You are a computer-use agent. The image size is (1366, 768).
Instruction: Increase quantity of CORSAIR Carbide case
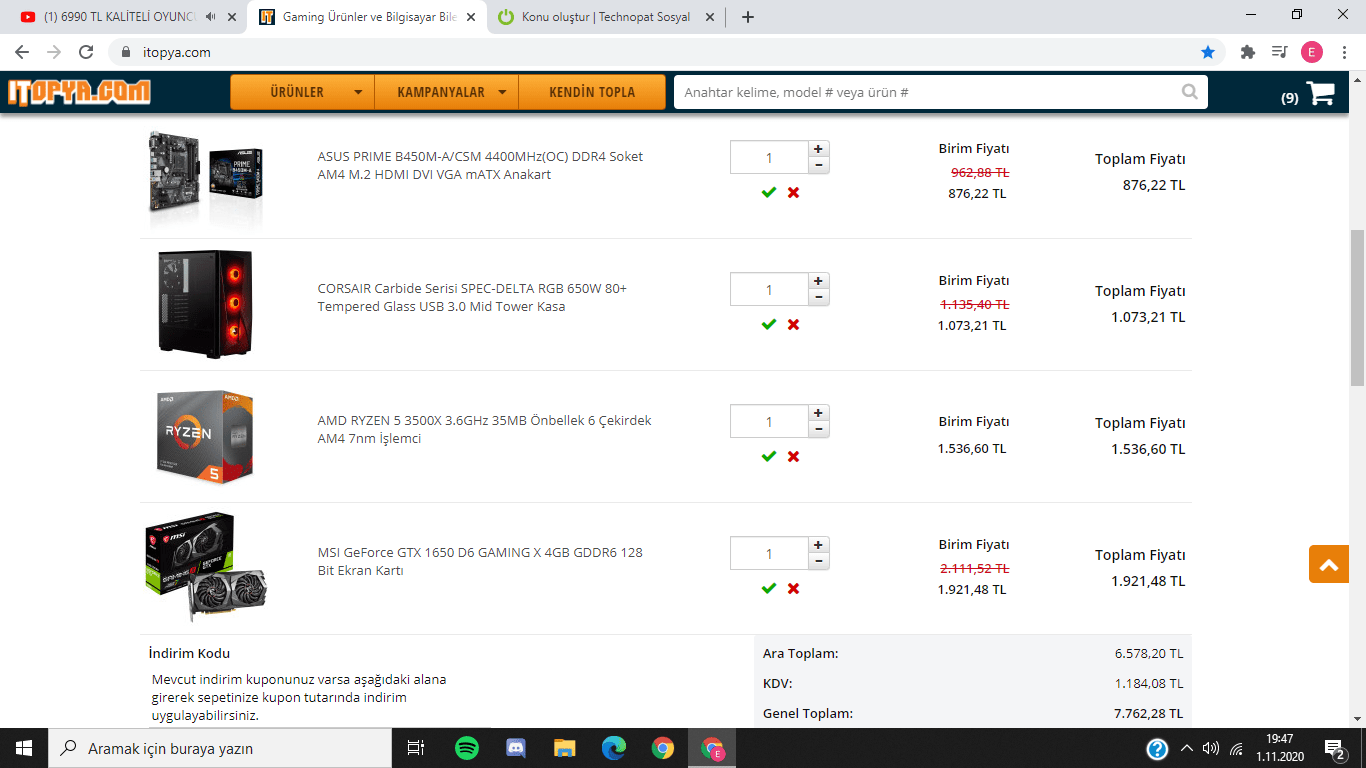pyautogui.click(x=818, y=281)
